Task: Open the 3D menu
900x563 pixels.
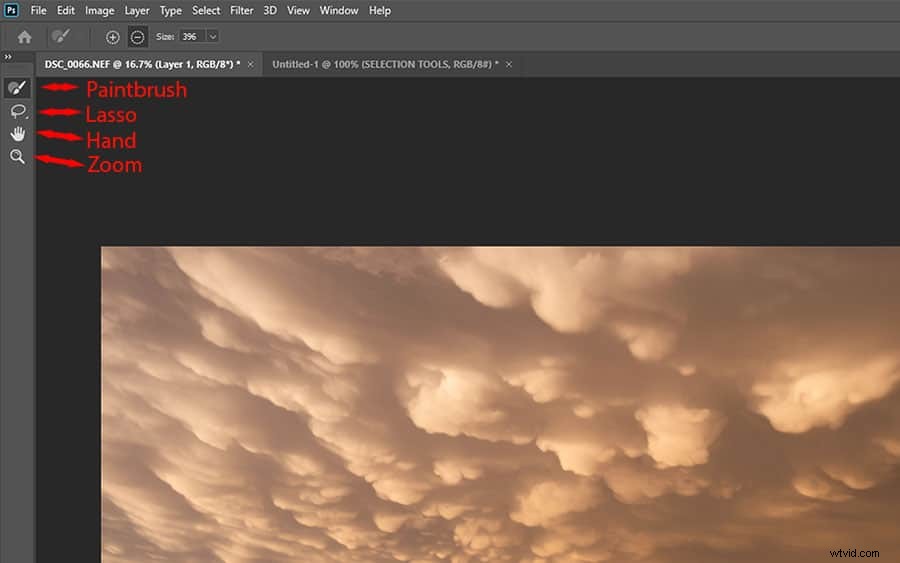Action: click(x=270, y=10)
